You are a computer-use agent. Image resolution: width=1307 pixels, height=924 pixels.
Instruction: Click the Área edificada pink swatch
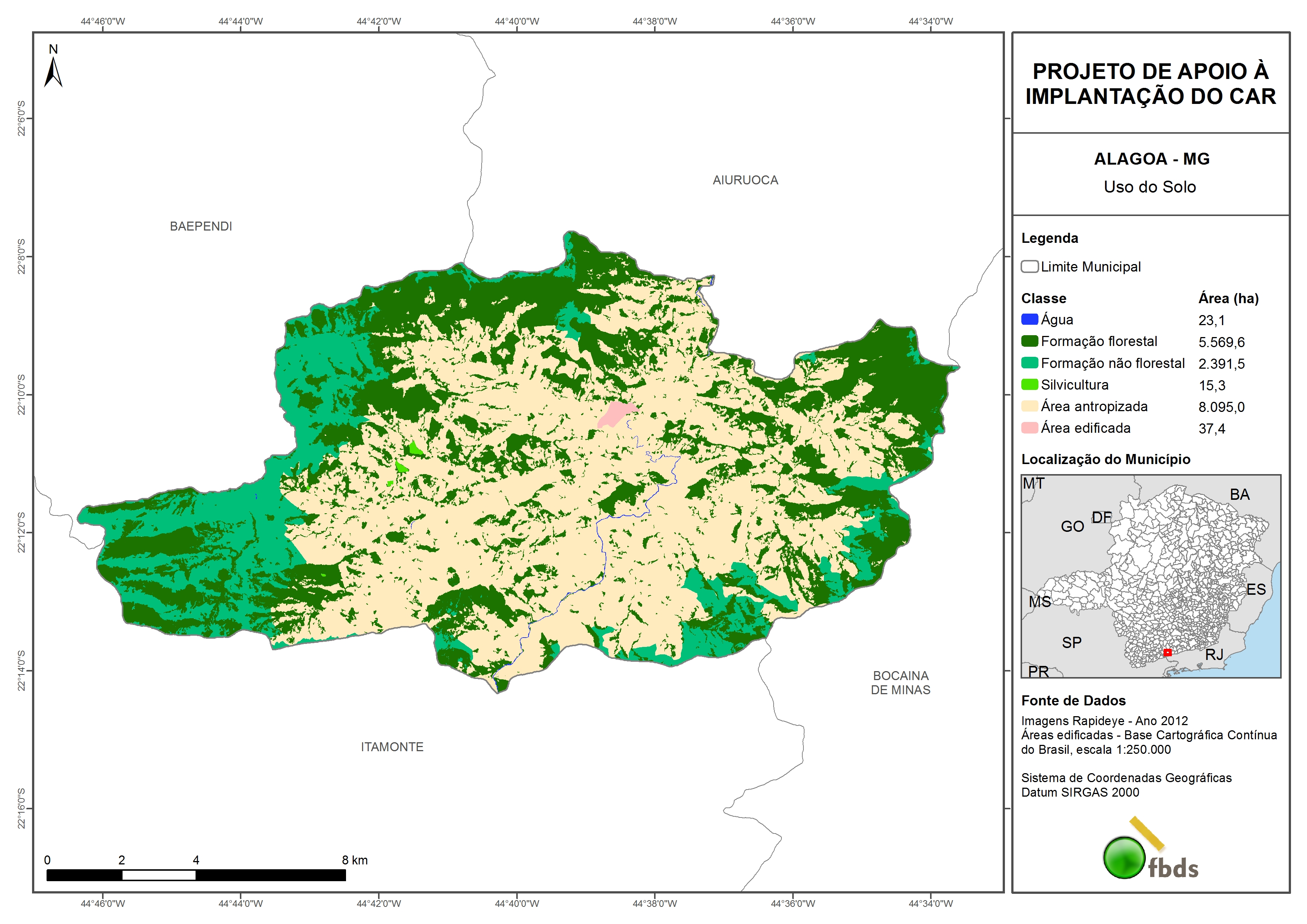pyautogui.click(x=1029, y=428)
